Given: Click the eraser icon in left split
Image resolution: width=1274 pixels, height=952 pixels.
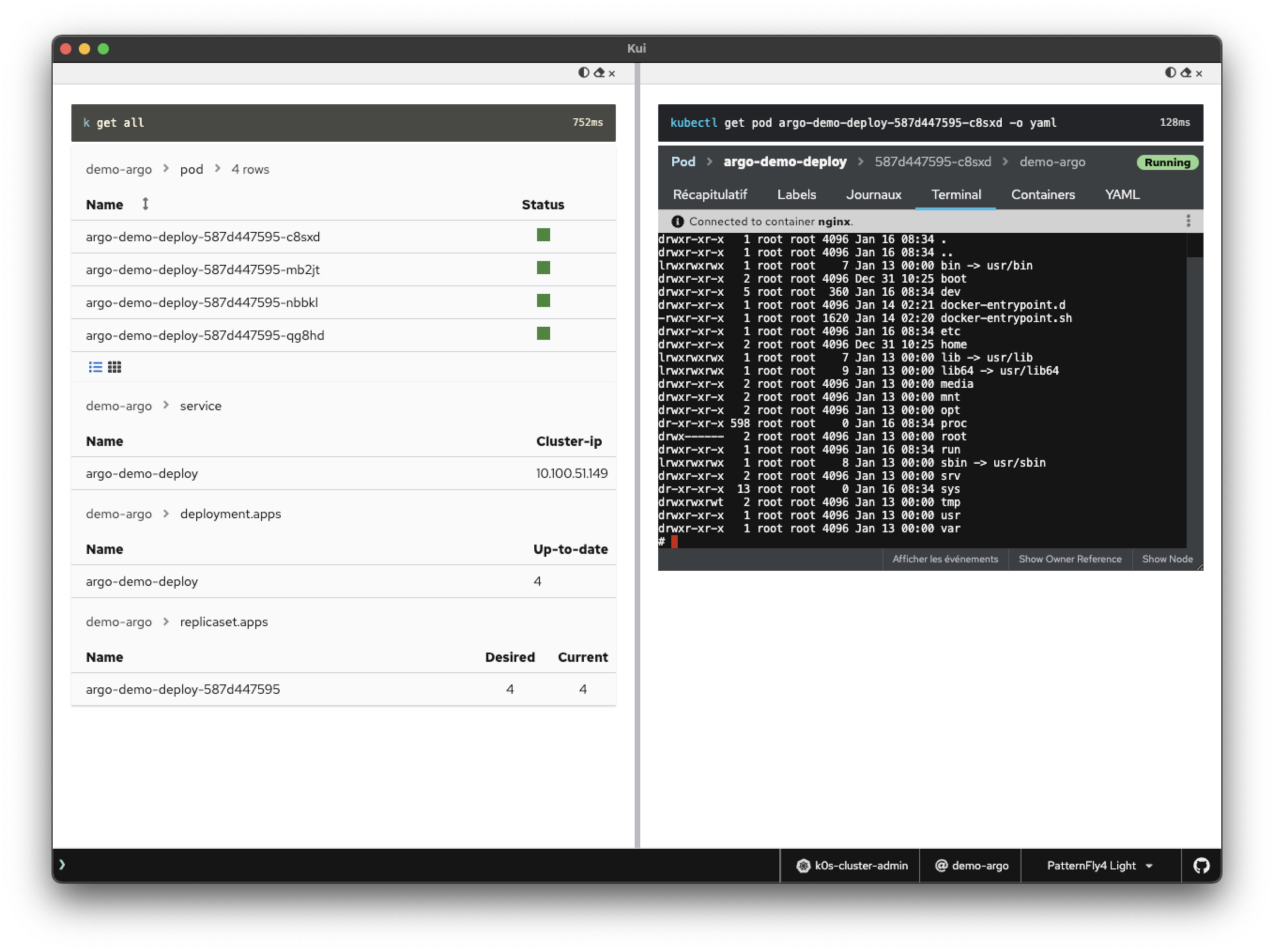Looking at the screenshot, I should pyautogui.click(x=599, y=73).
